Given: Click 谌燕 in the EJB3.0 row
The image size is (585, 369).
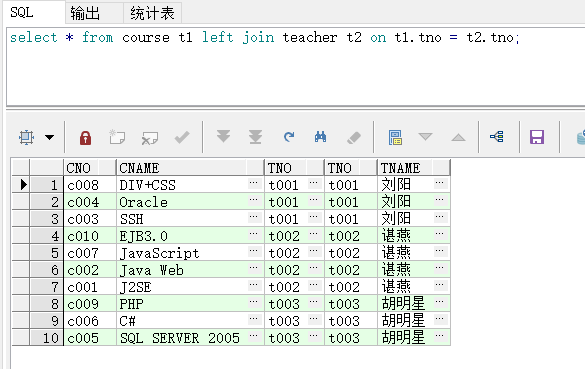Looking at the screenshot, I should 396,236.
